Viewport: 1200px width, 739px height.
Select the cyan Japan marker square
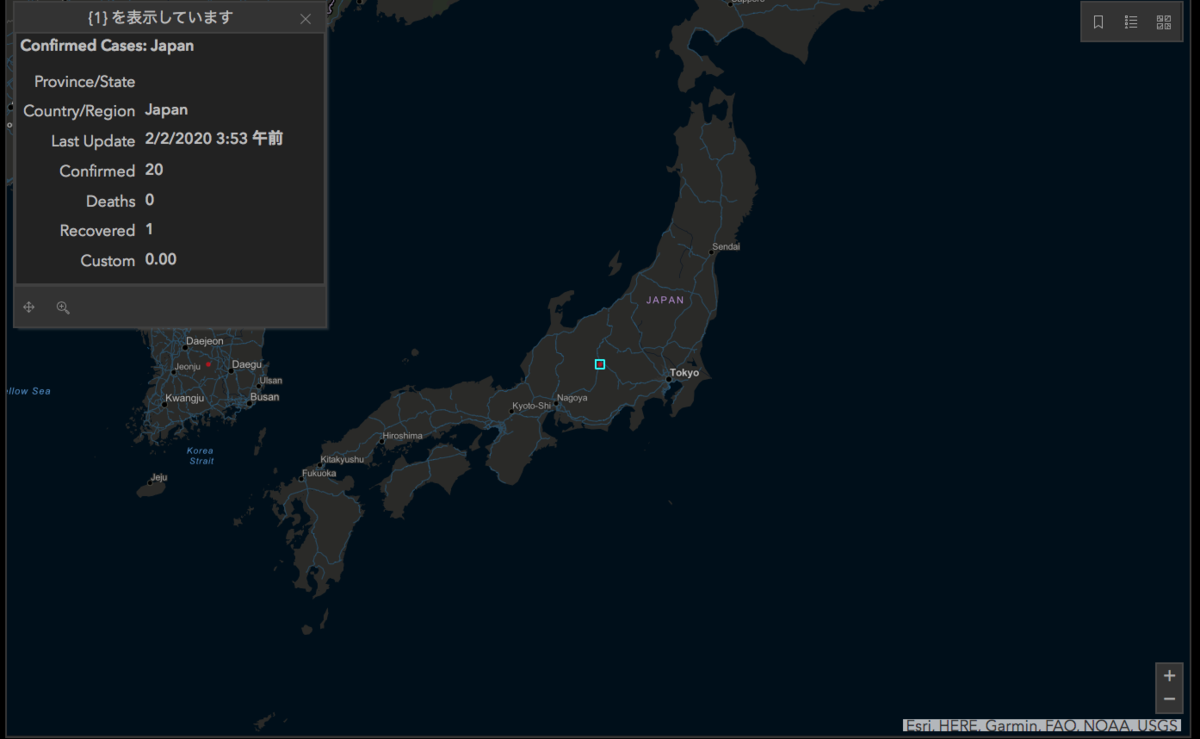[x=600, y=364]
